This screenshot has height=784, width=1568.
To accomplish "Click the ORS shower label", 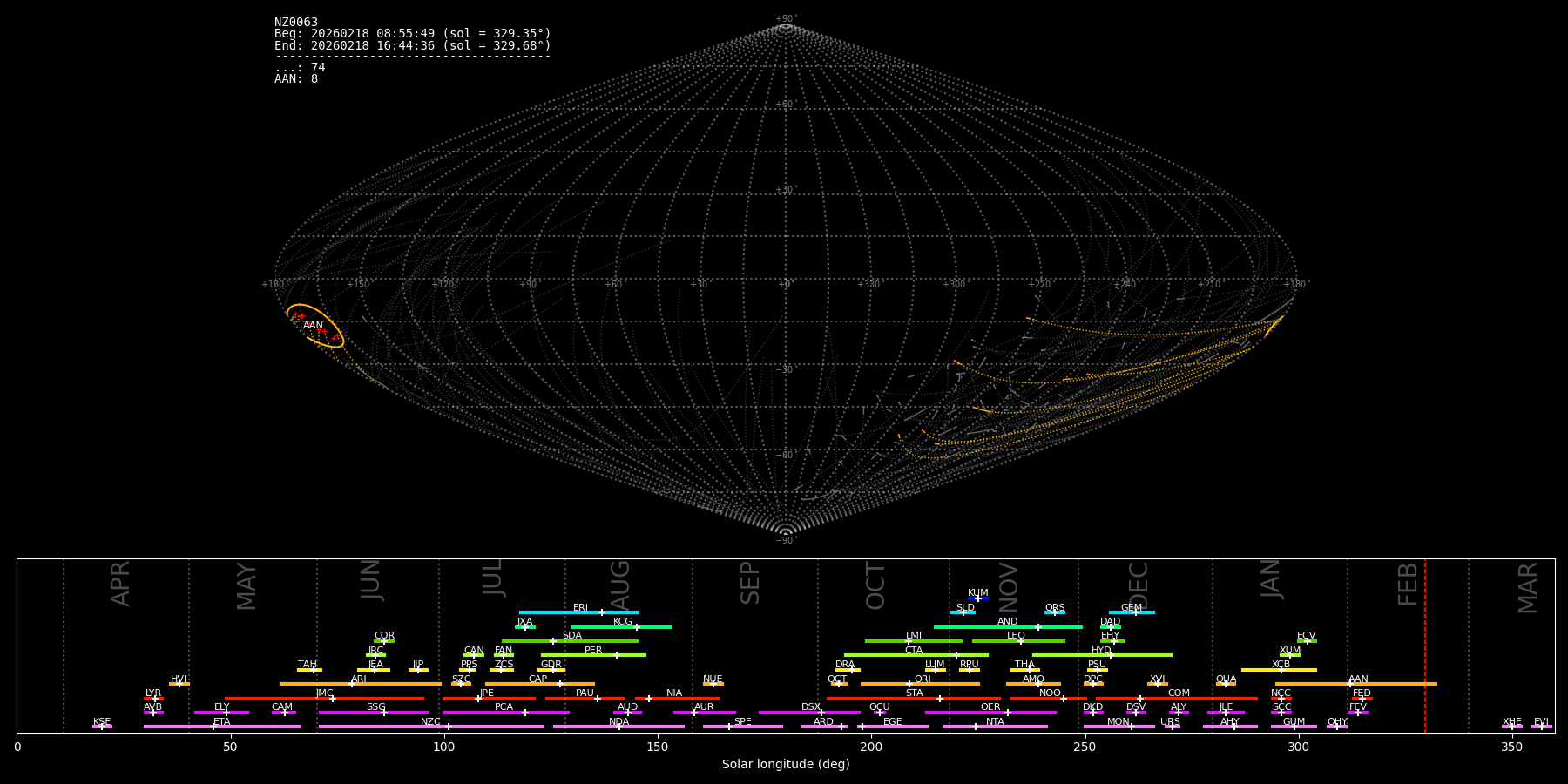I will tap(1054, 608).
